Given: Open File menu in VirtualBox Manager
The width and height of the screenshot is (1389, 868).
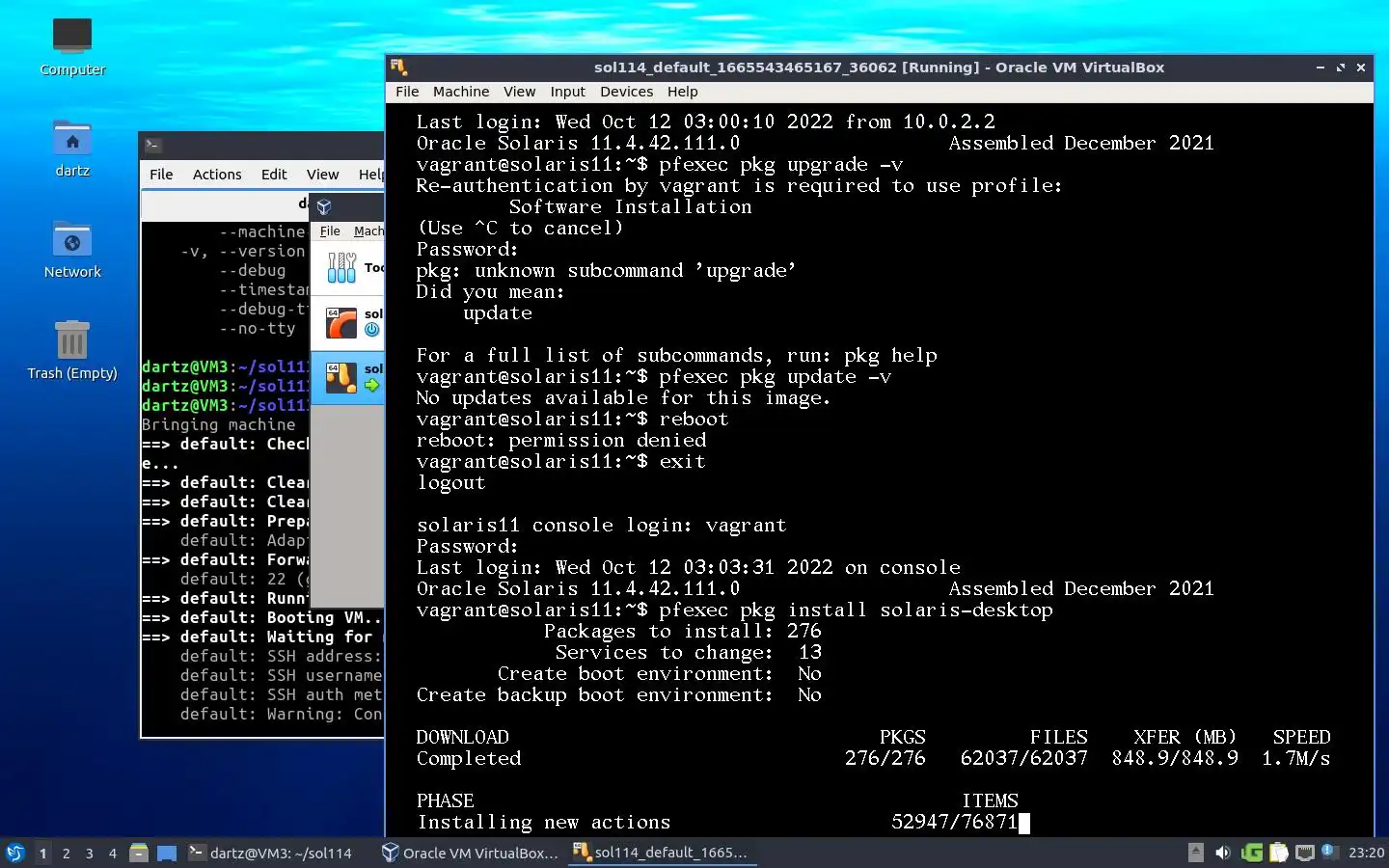Looking at the screenshot, I should tap(330, 231).
